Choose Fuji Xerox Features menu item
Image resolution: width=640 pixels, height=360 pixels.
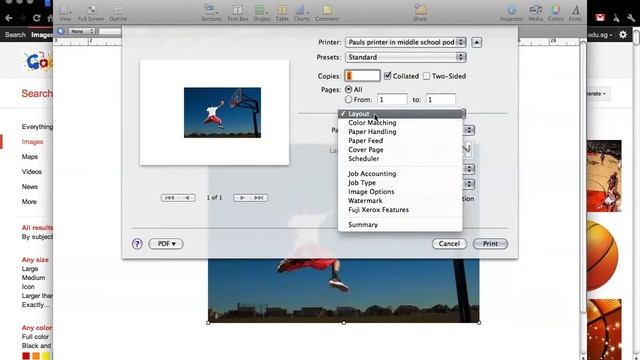[x=400, y=210]
